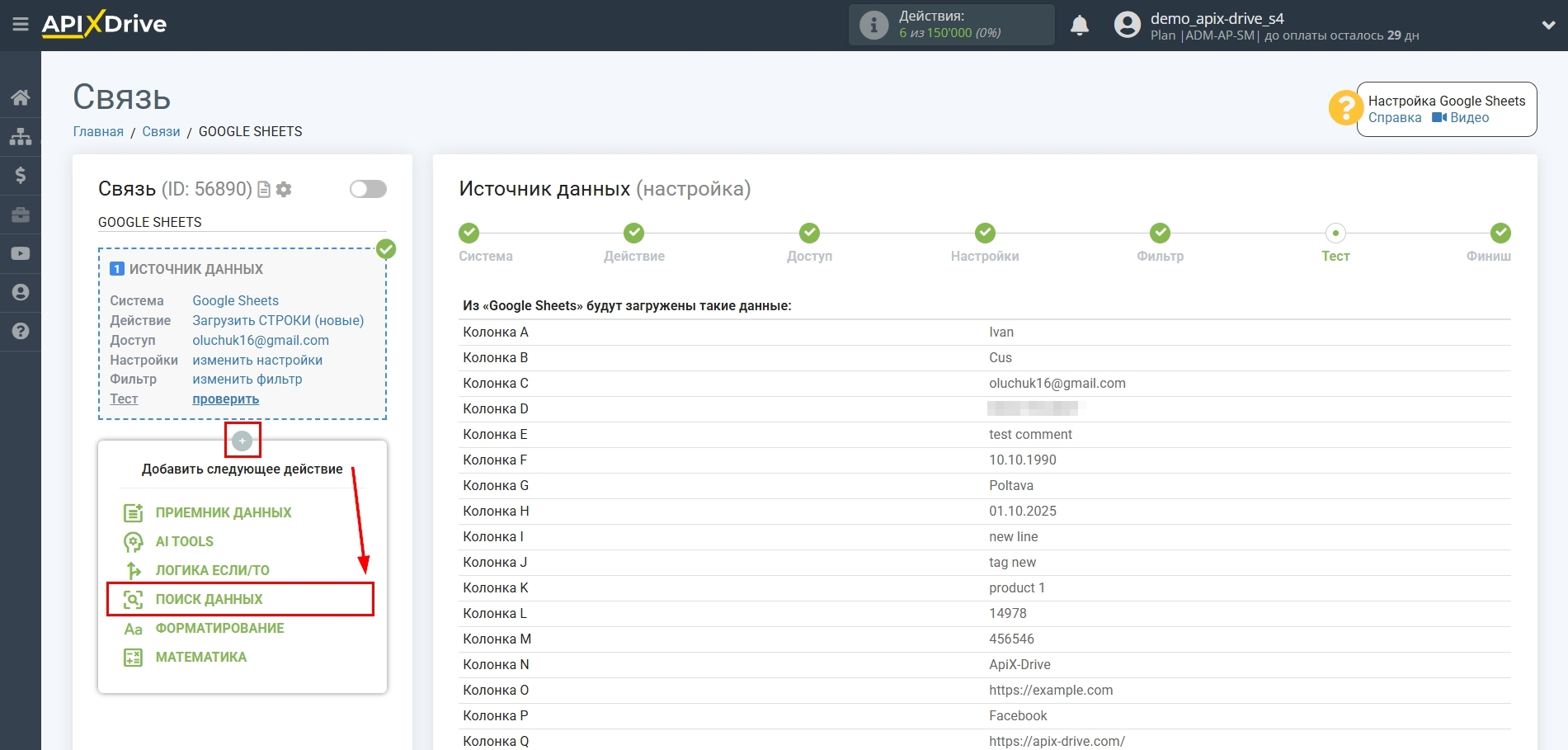
Task: Click the green Финиш step checkmark
Action: 1500,233
